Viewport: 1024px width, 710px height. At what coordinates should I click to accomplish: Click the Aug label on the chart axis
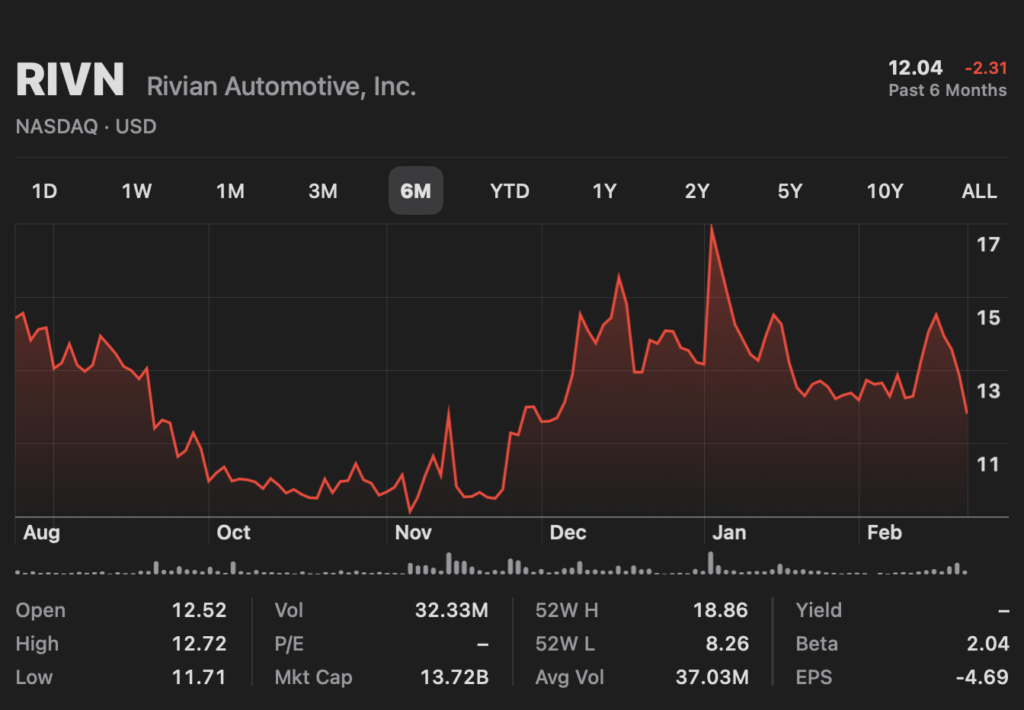coord(42,532)
